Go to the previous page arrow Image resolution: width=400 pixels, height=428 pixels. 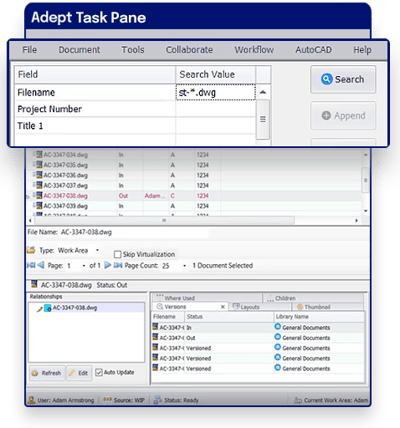point(41,265)
